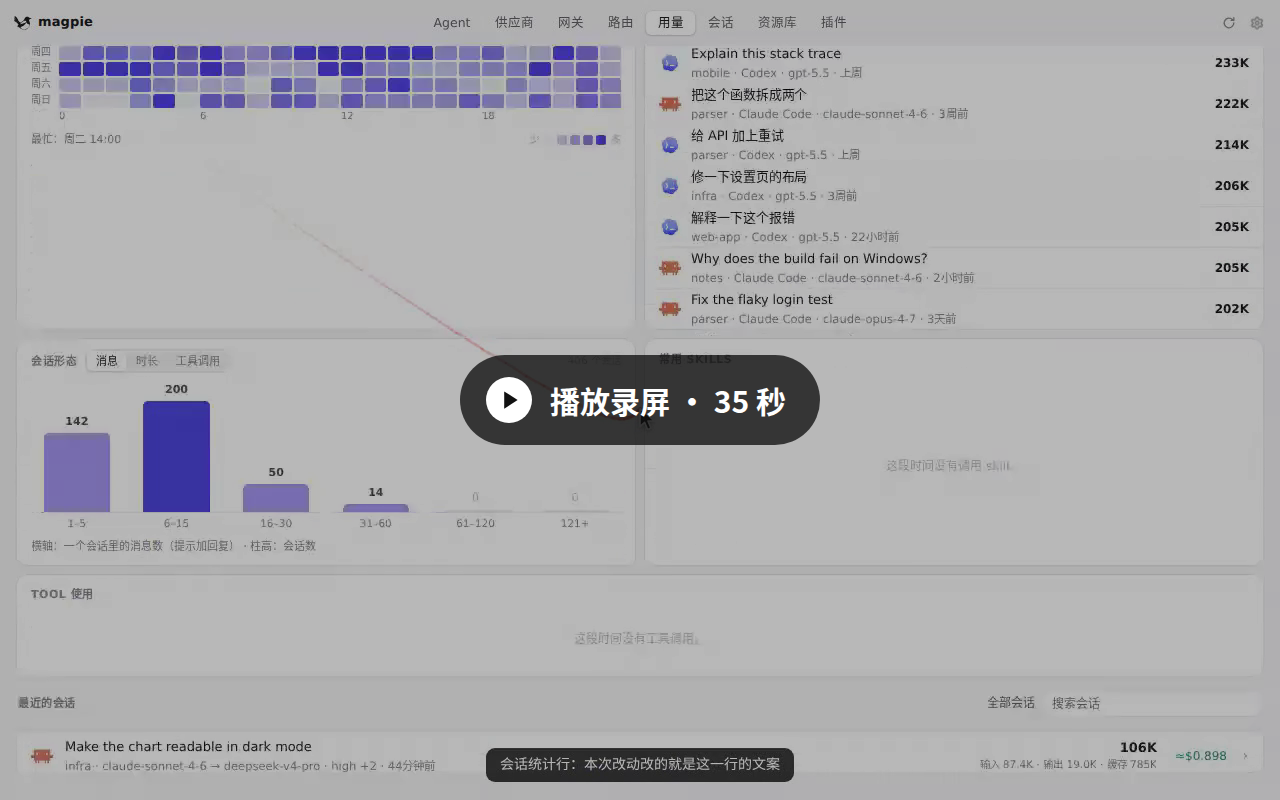Screen dimensions: 1280x800
Task: Switch 会话形态 to 时长
Action: pos(147,361)
